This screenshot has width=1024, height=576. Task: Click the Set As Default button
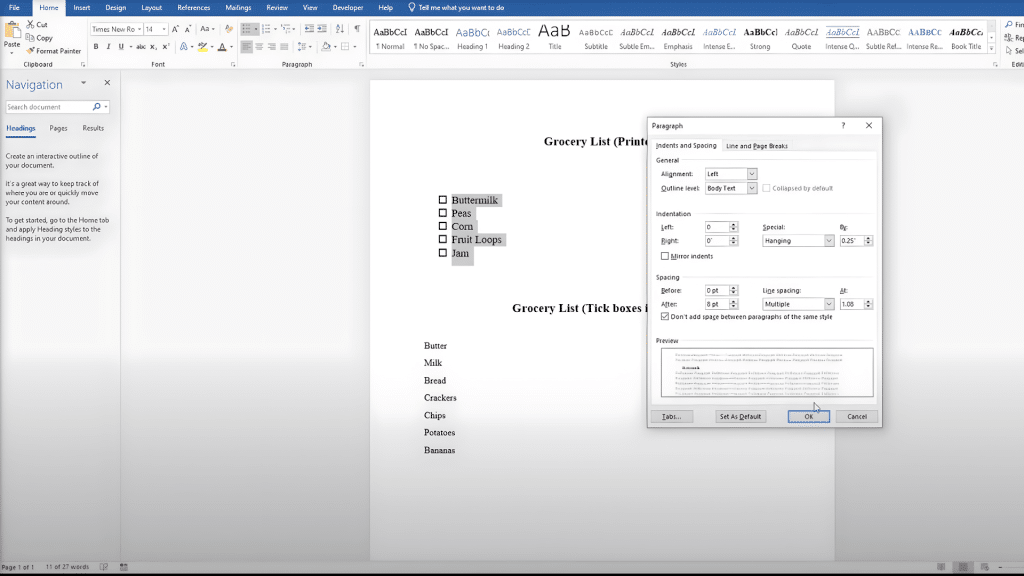(x=740, y=416)
